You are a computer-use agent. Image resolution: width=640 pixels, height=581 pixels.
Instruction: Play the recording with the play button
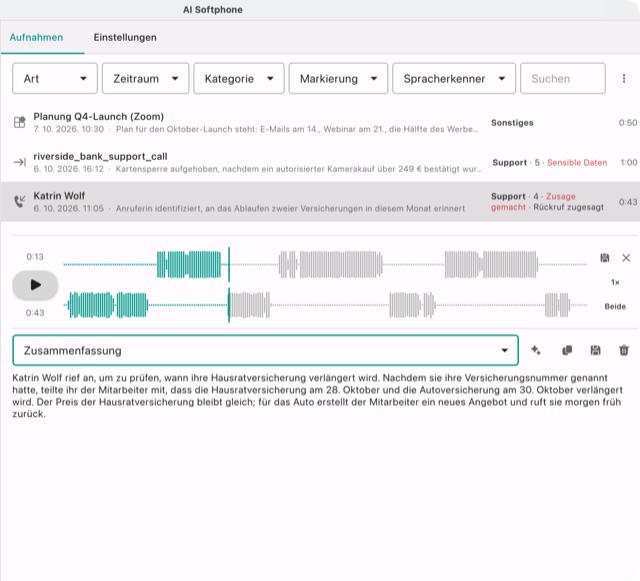[35, 285]
